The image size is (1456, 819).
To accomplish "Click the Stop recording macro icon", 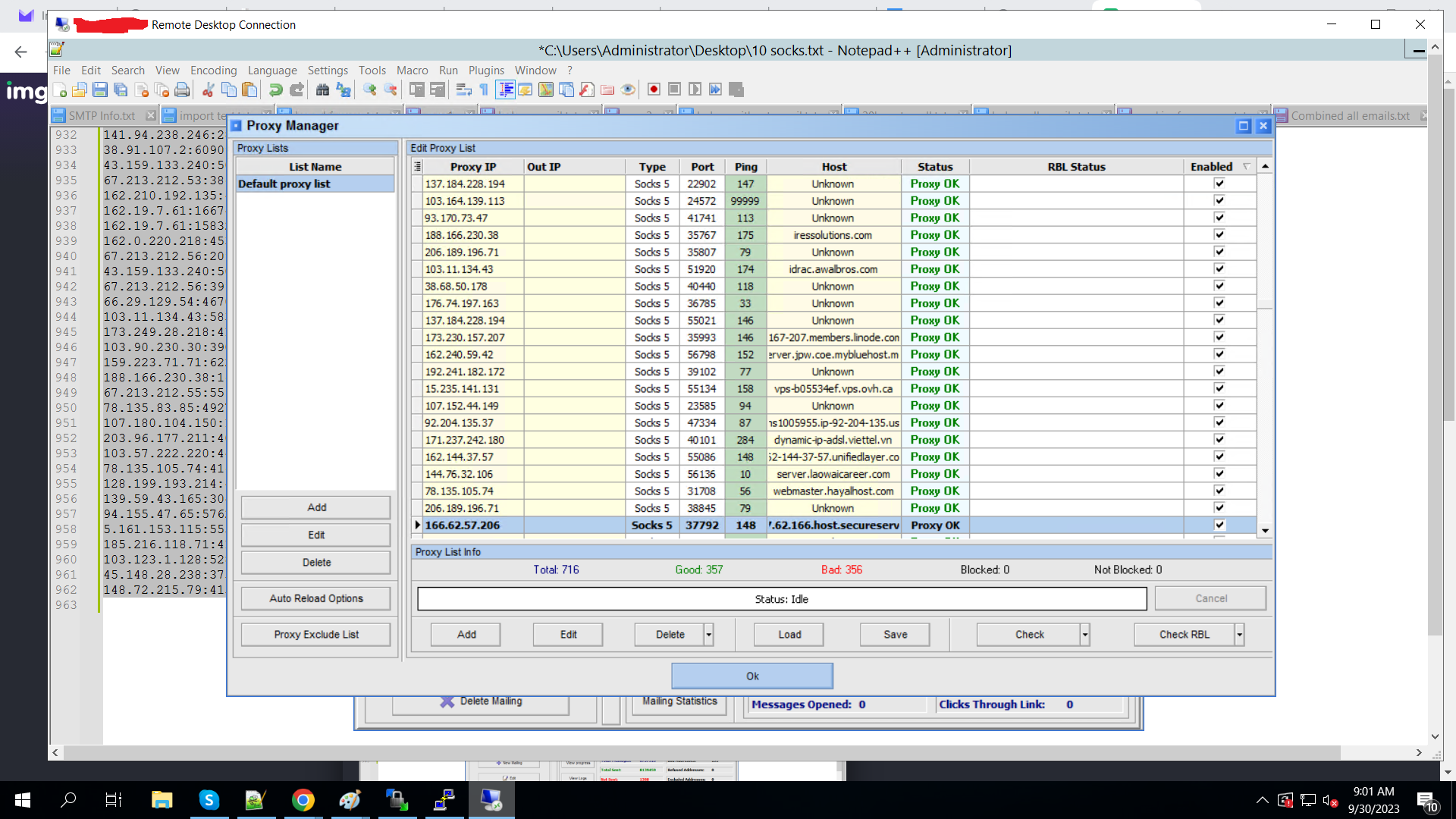I will click(x=674, y=89).
